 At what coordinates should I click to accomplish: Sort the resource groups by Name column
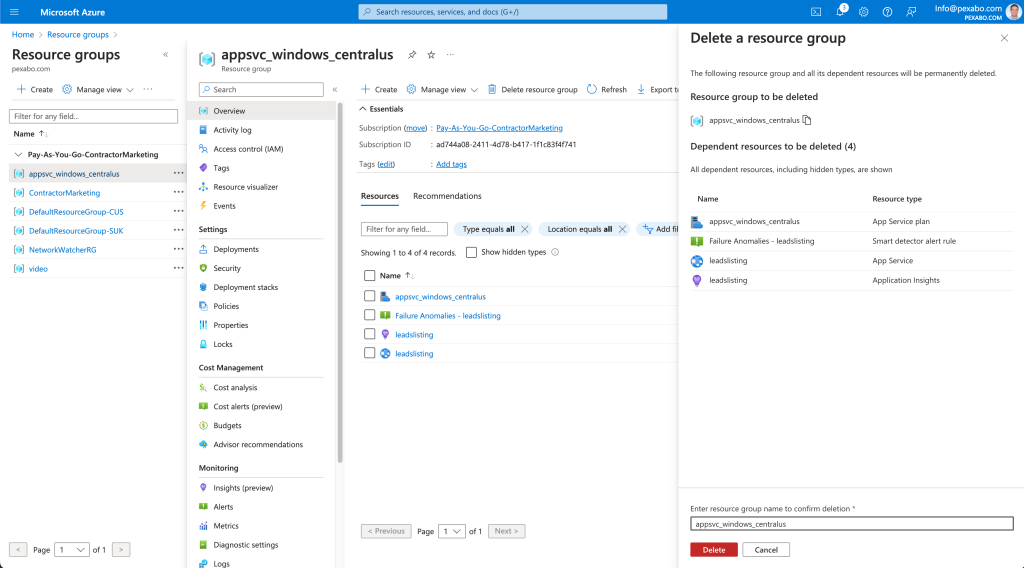tap(29, 134)
